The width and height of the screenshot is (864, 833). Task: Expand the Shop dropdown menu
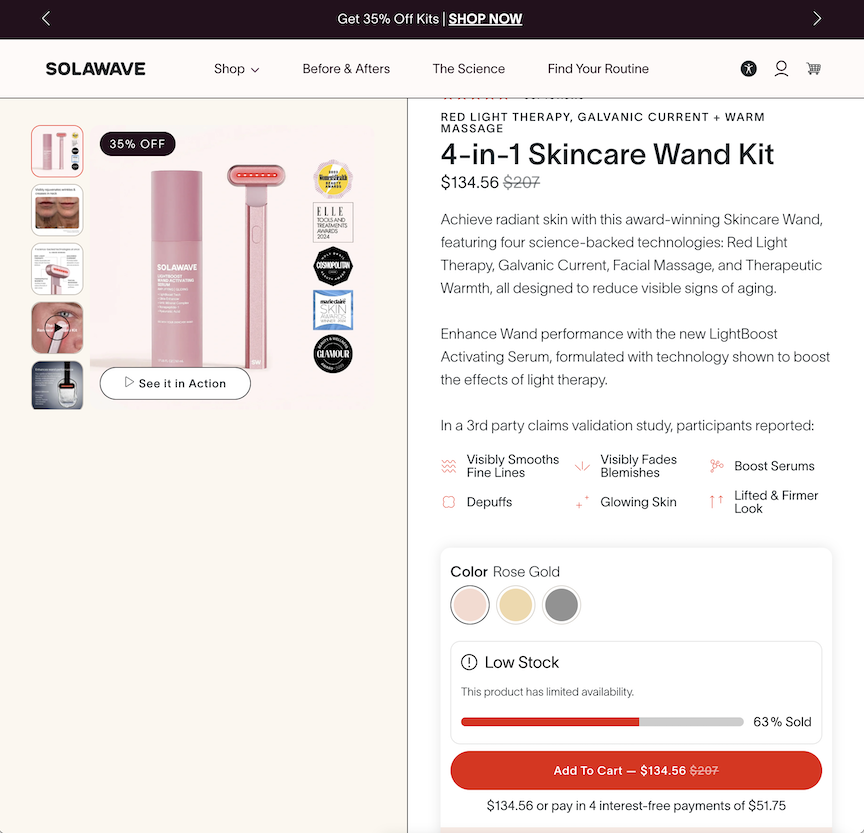(x=236, y=69)
